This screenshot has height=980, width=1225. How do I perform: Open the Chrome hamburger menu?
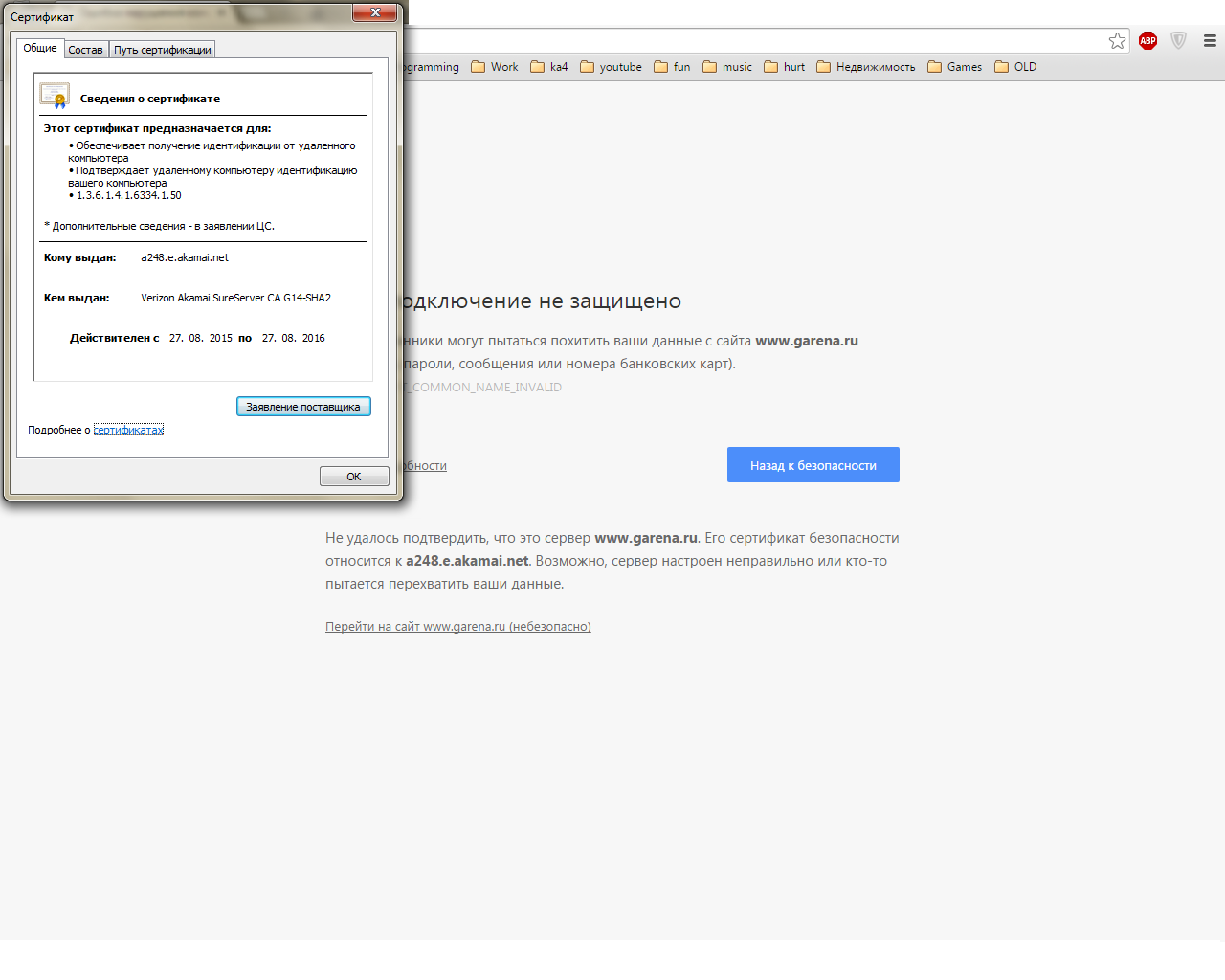1210,40
